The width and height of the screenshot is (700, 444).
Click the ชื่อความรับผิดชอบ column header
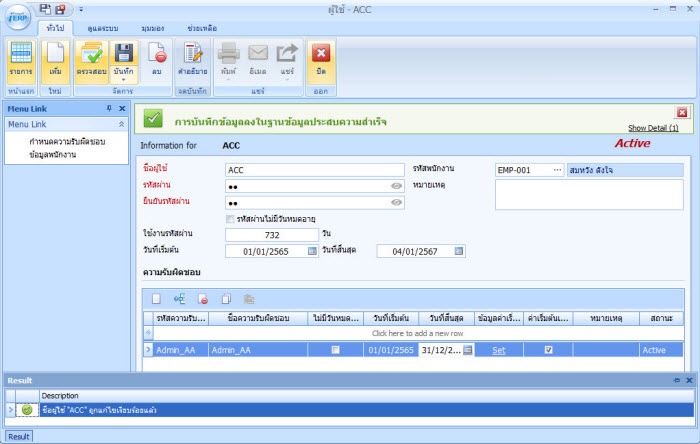pyautogui.click(x=258, y=318)
